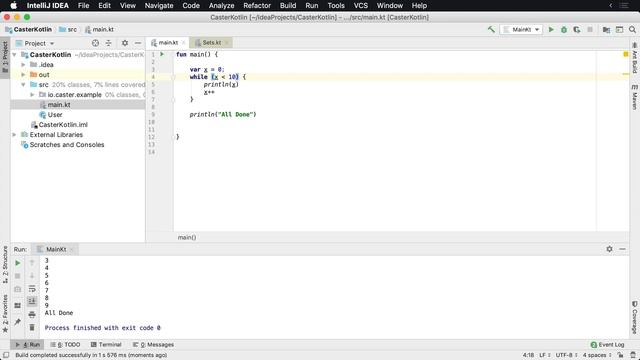This screenshot has width=640, height=360.
Task: Toggle tool window bars in status corner
Action: [x=6, y=355]
